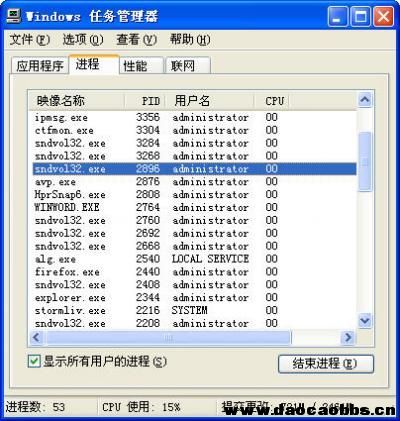400x421 pixels.
Task: Select the WINWORD.EXE process row
Action: click(x=195, y=207)
